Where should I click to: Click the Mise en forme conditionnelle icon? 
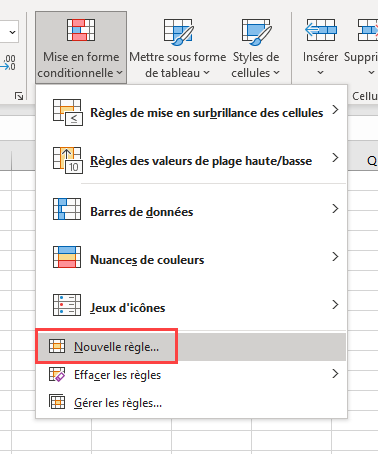[81, 30]
